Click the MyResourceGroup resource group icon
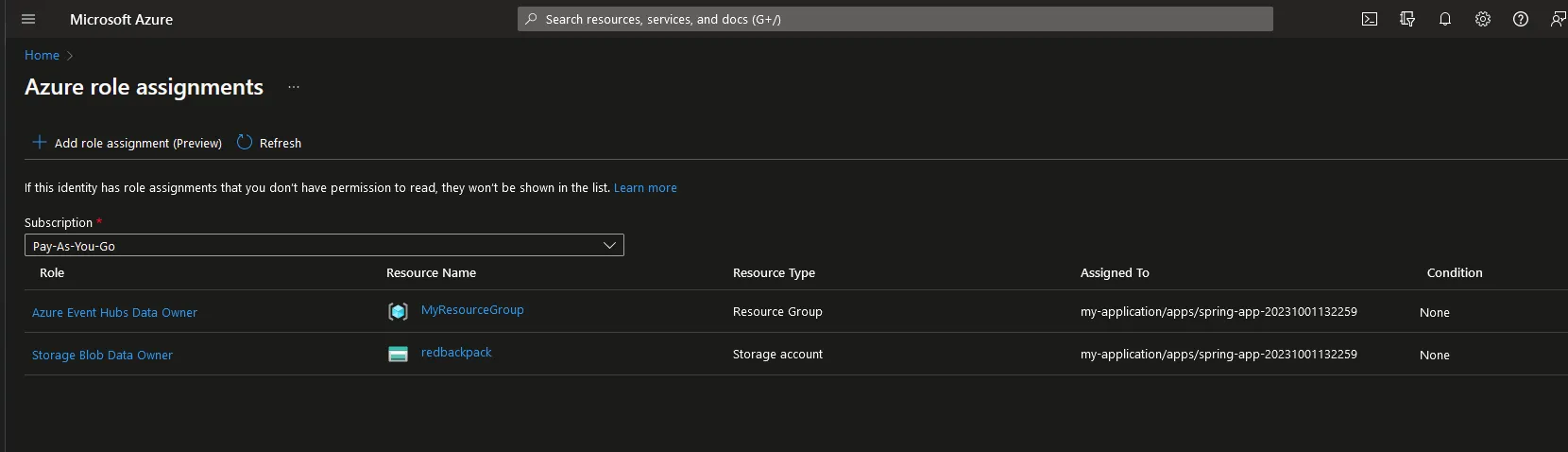 click(x=399, y=311)
